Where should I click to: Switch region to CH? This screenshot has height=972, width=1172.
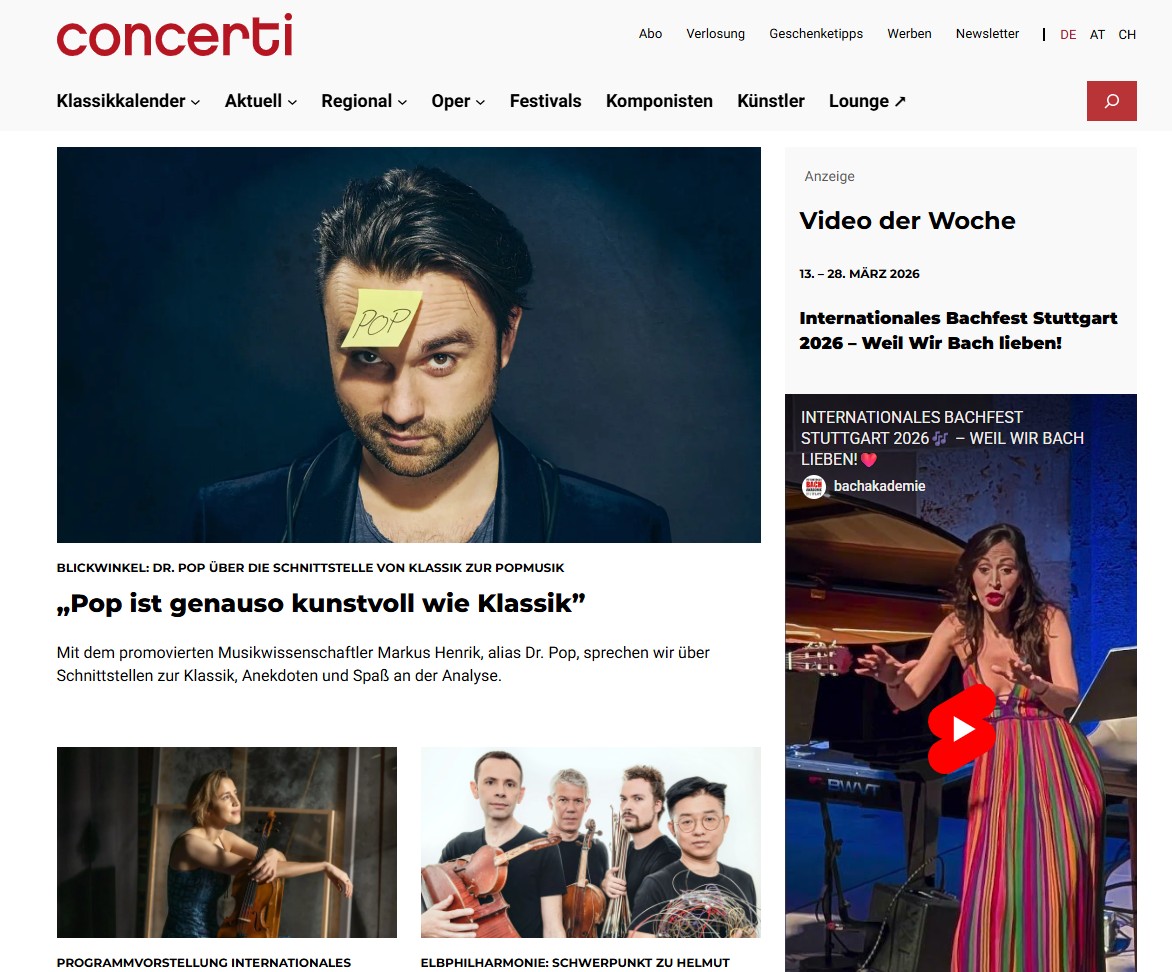pos(1126,34)
